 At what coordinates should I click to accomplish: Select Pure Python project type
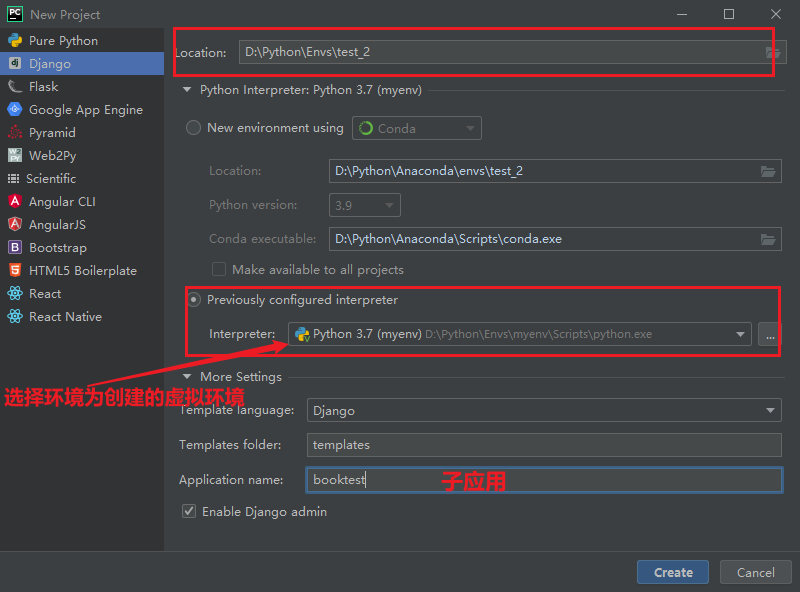tap(82, 40)
